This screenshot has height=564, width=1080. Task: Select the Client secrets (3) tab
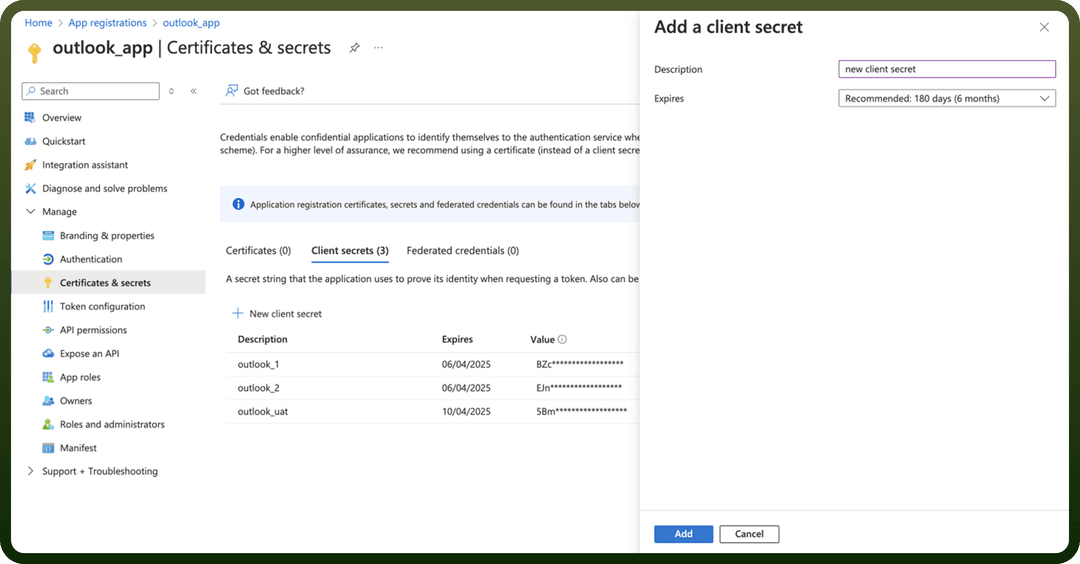pos(350,251)
